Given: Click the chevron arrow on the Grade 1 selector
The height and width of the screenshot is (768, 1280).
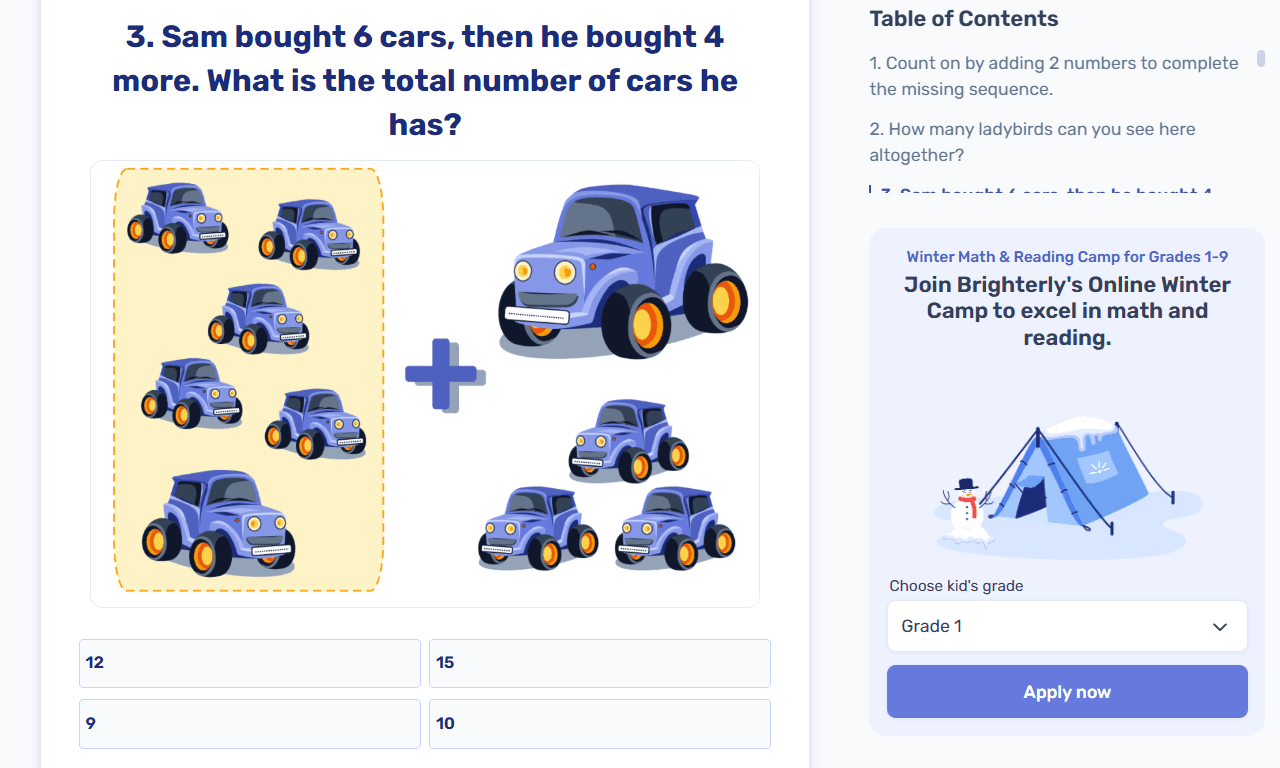Looking at the screenshot, I should [1219, 626].
